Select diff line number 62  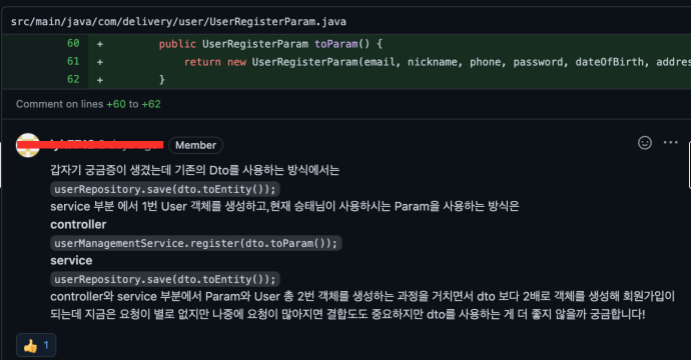[73, 79]
